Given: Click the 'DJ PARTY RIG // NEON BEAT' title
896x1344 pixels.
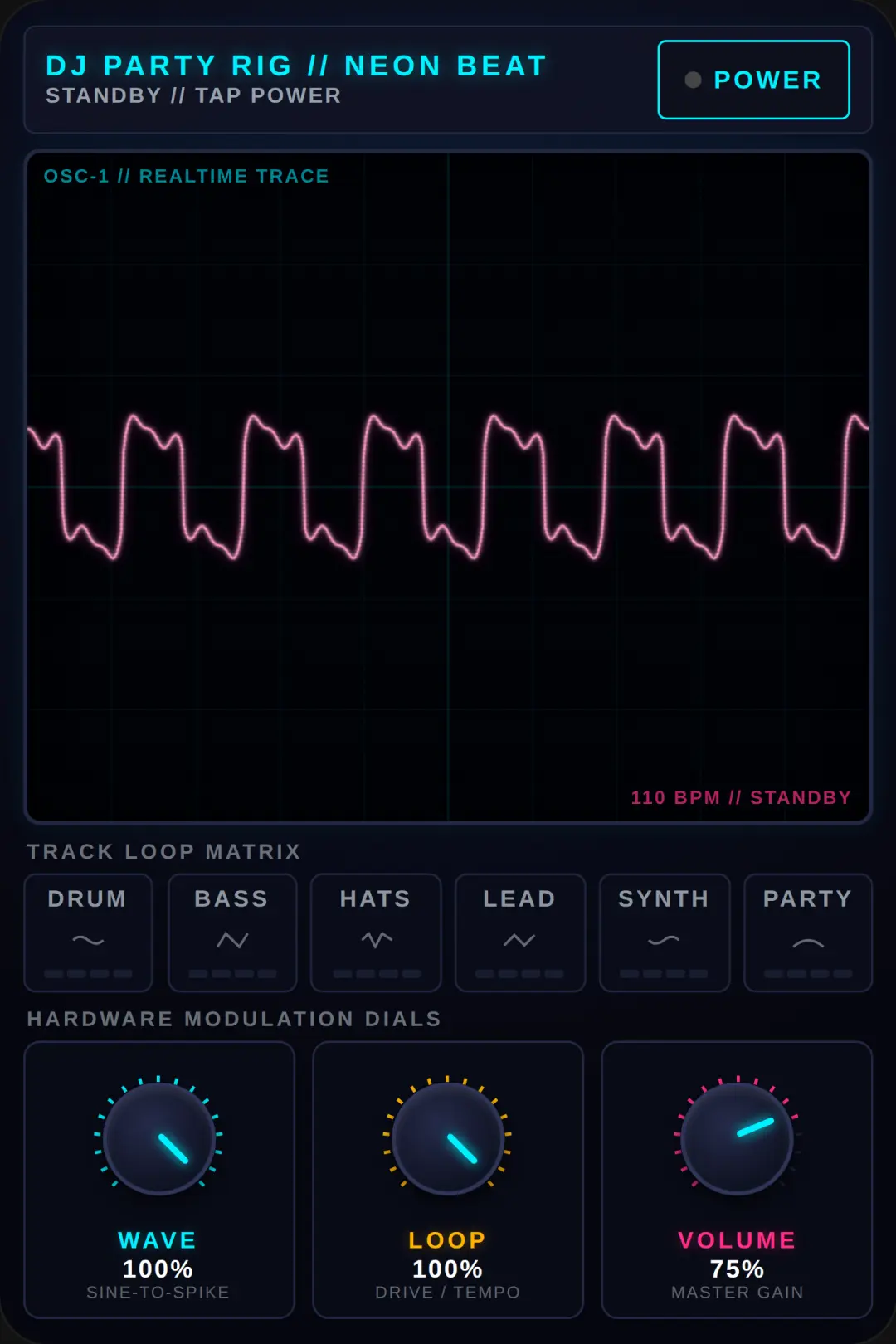Looking at the screenshot, I should point(296,66).
